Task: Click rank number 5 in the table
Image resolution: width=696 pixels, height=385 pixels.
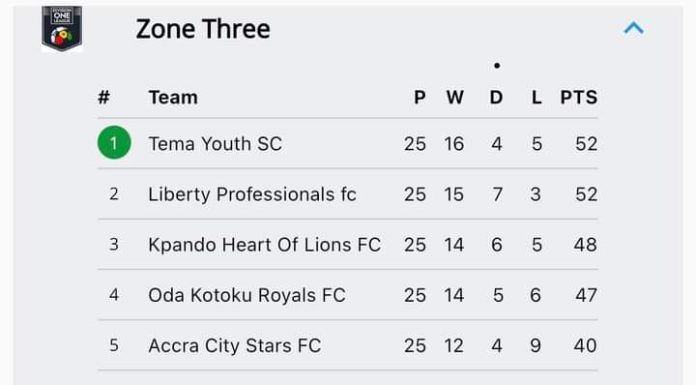Action: tap(114, 345)
